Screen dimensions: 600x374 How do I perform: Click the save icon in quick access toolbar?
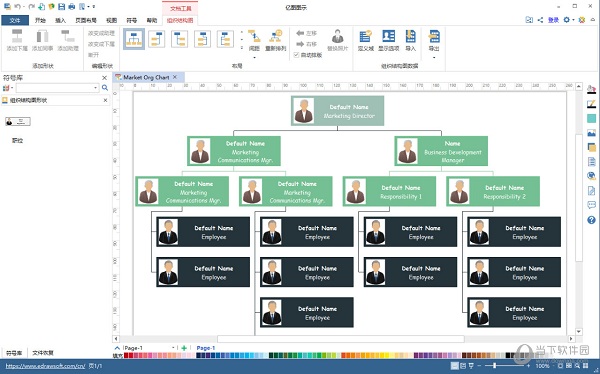click(61, 7)
